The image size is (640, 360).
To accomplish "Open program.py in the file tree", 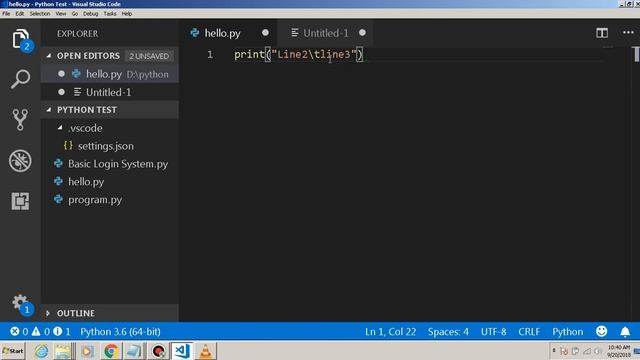I will 110,200.
